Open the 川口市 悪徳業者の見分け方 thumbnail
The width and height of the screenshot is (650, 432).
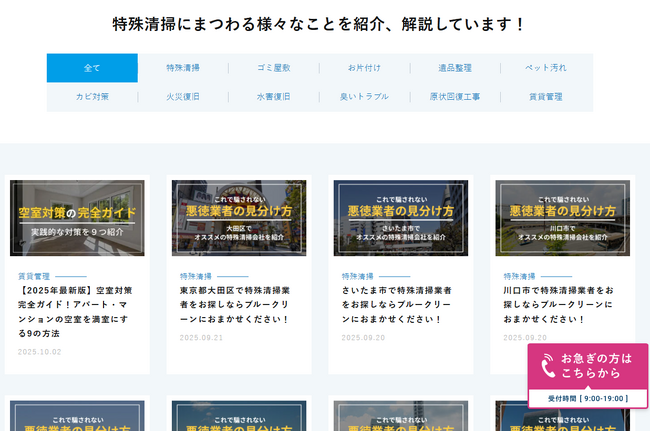click(563, 218)
